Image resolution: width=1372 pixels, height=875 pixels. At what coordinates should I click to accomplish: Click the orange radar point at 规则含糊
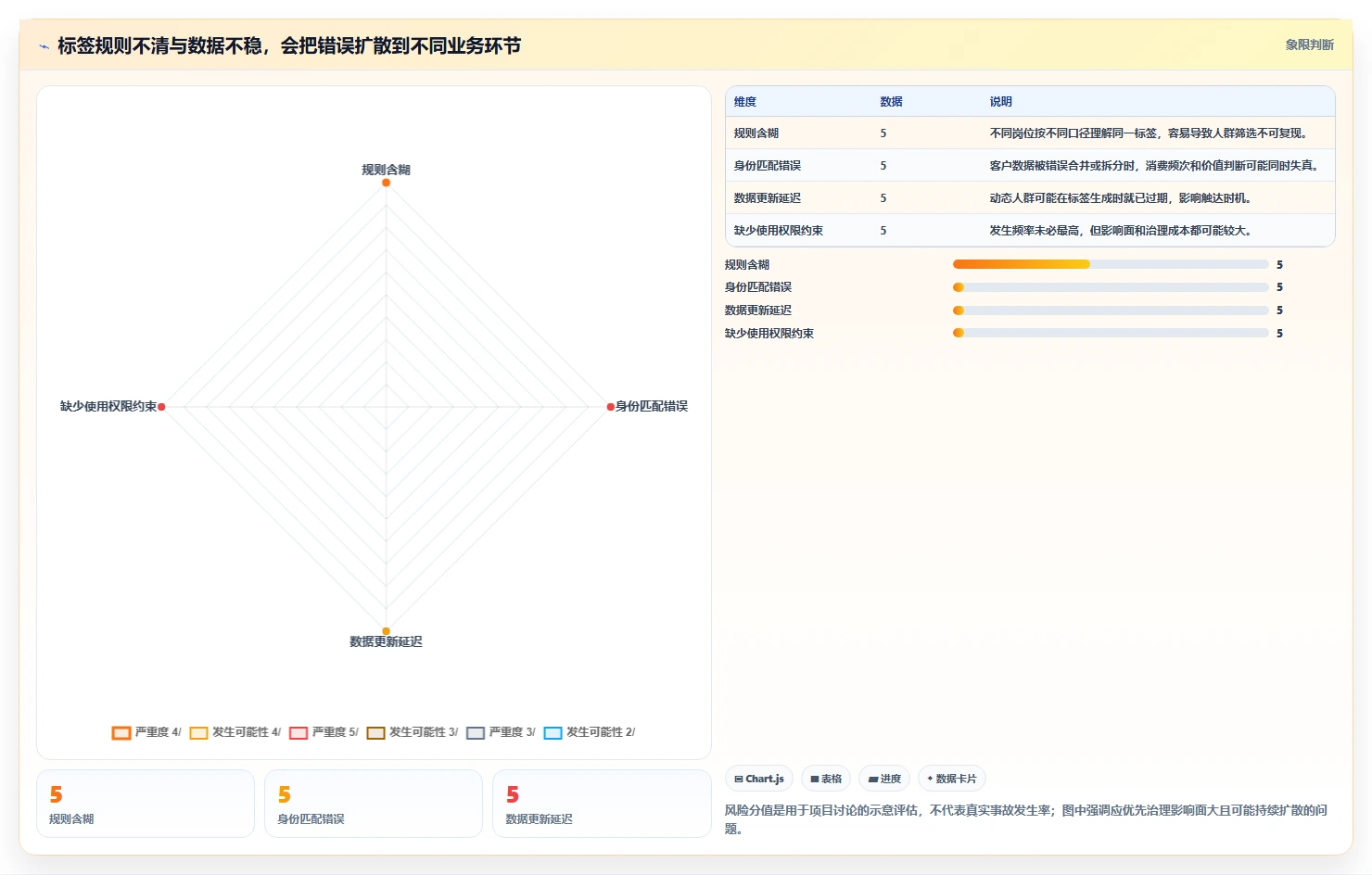[x=386, y=183]
